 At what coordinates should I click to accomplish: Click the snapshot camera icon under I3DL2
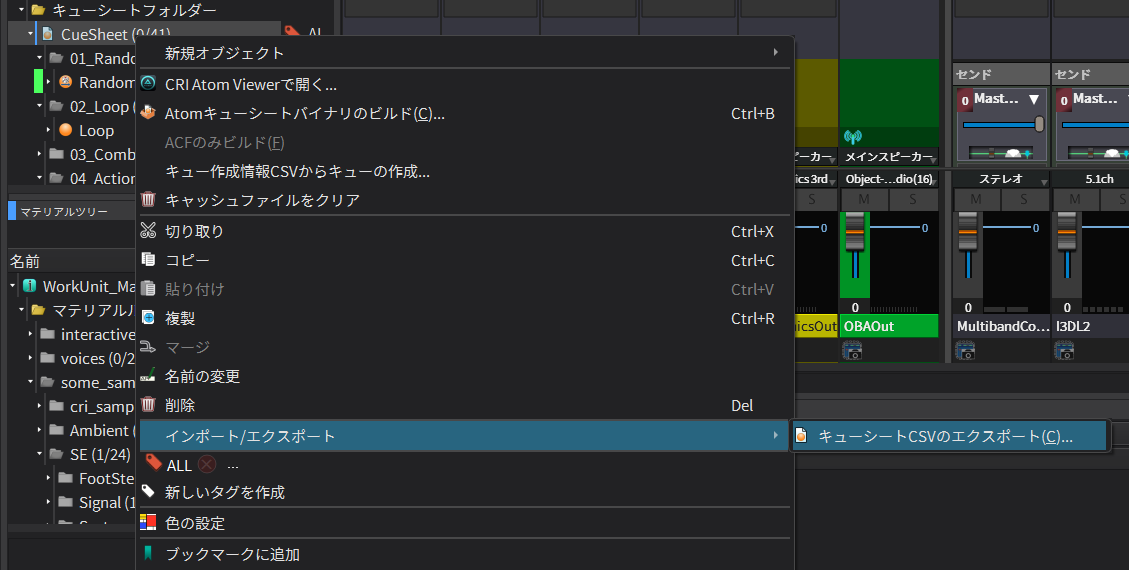pyautogui.click(x=1064, y=350)
